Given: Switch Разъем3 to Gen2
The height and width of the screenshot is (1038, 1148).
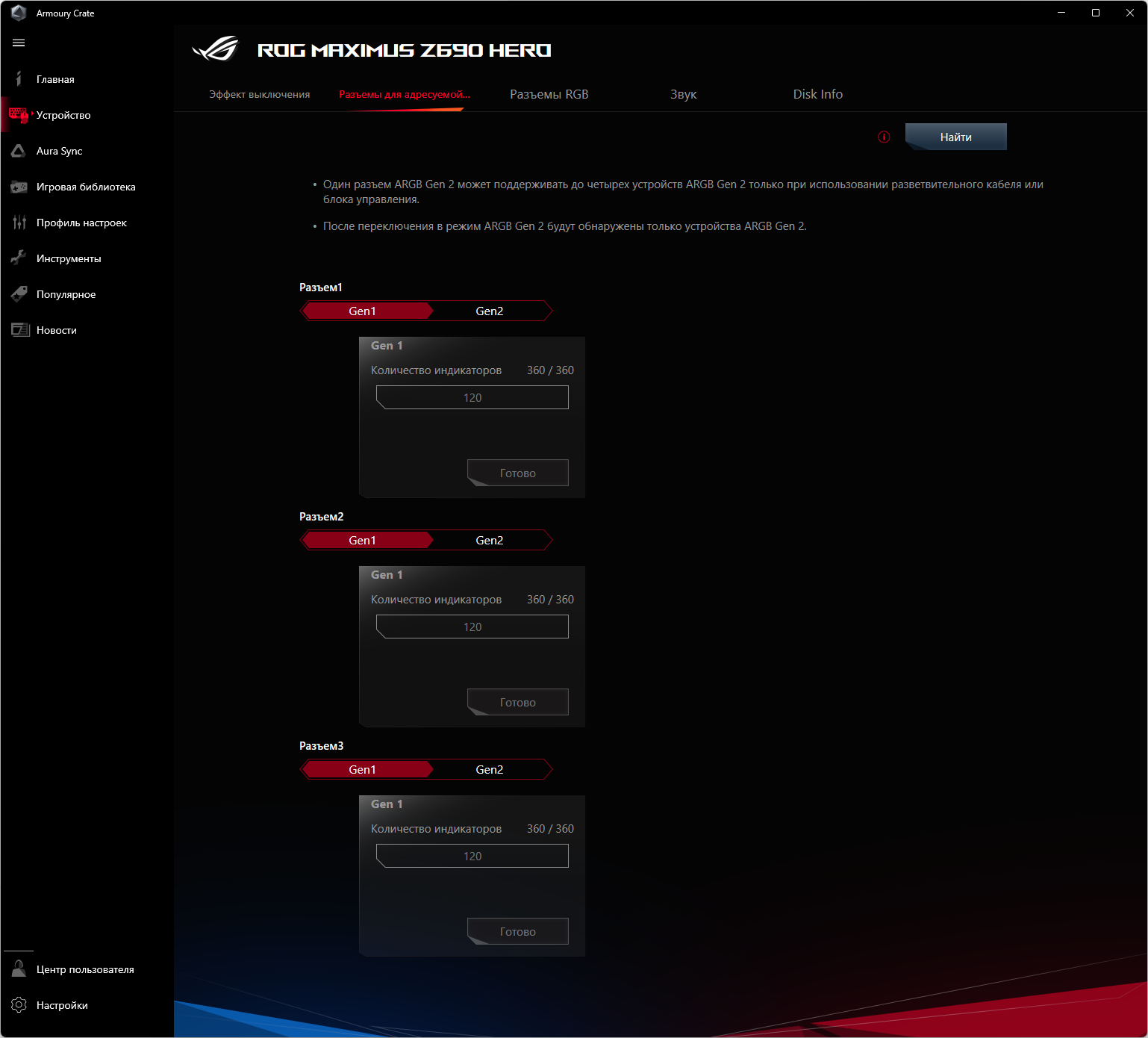Looking at the screenshot, I should [x=490, y=769].
